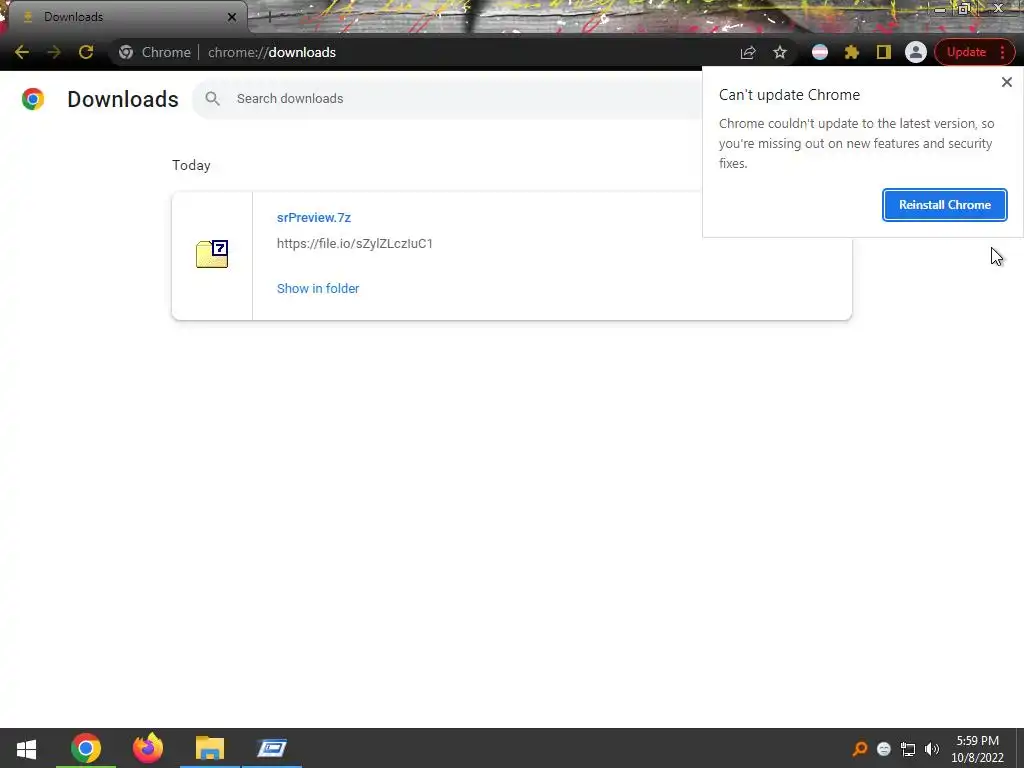Click the Today date heading
1024x768 pixels.
pyautogui.click(x=191, y=165)
